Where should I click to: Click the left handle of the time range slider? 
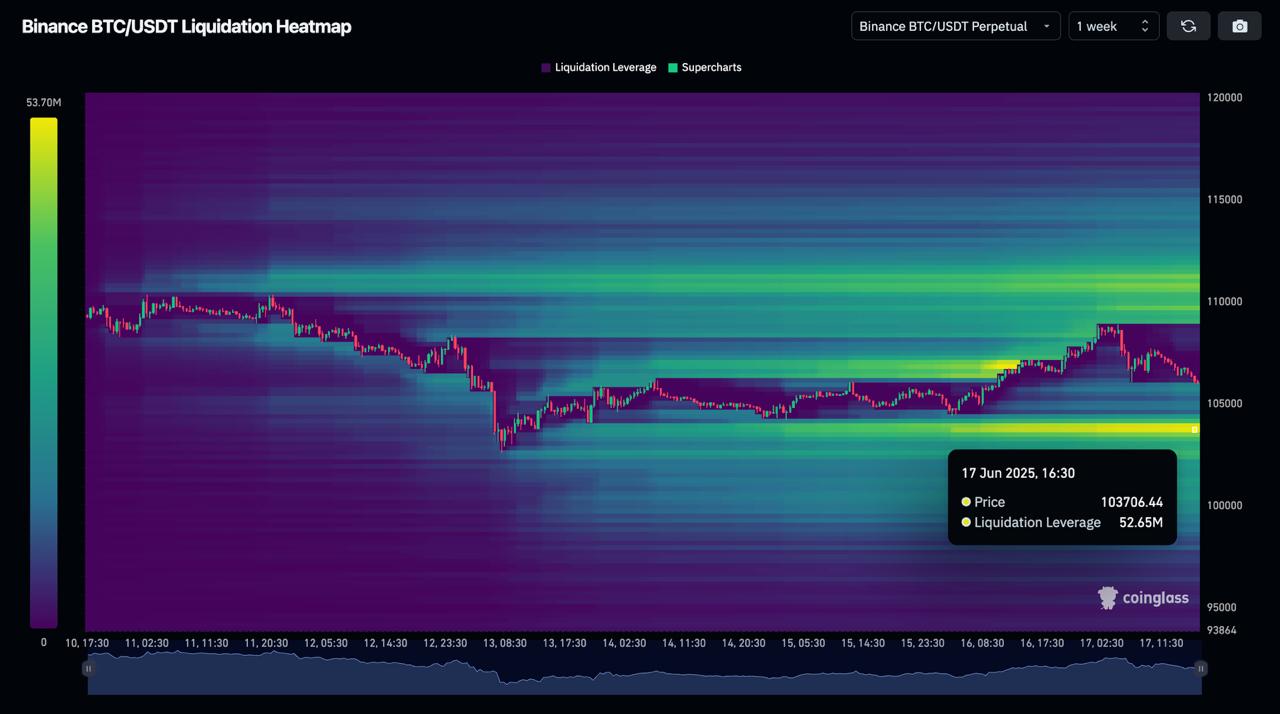(88, 668)
